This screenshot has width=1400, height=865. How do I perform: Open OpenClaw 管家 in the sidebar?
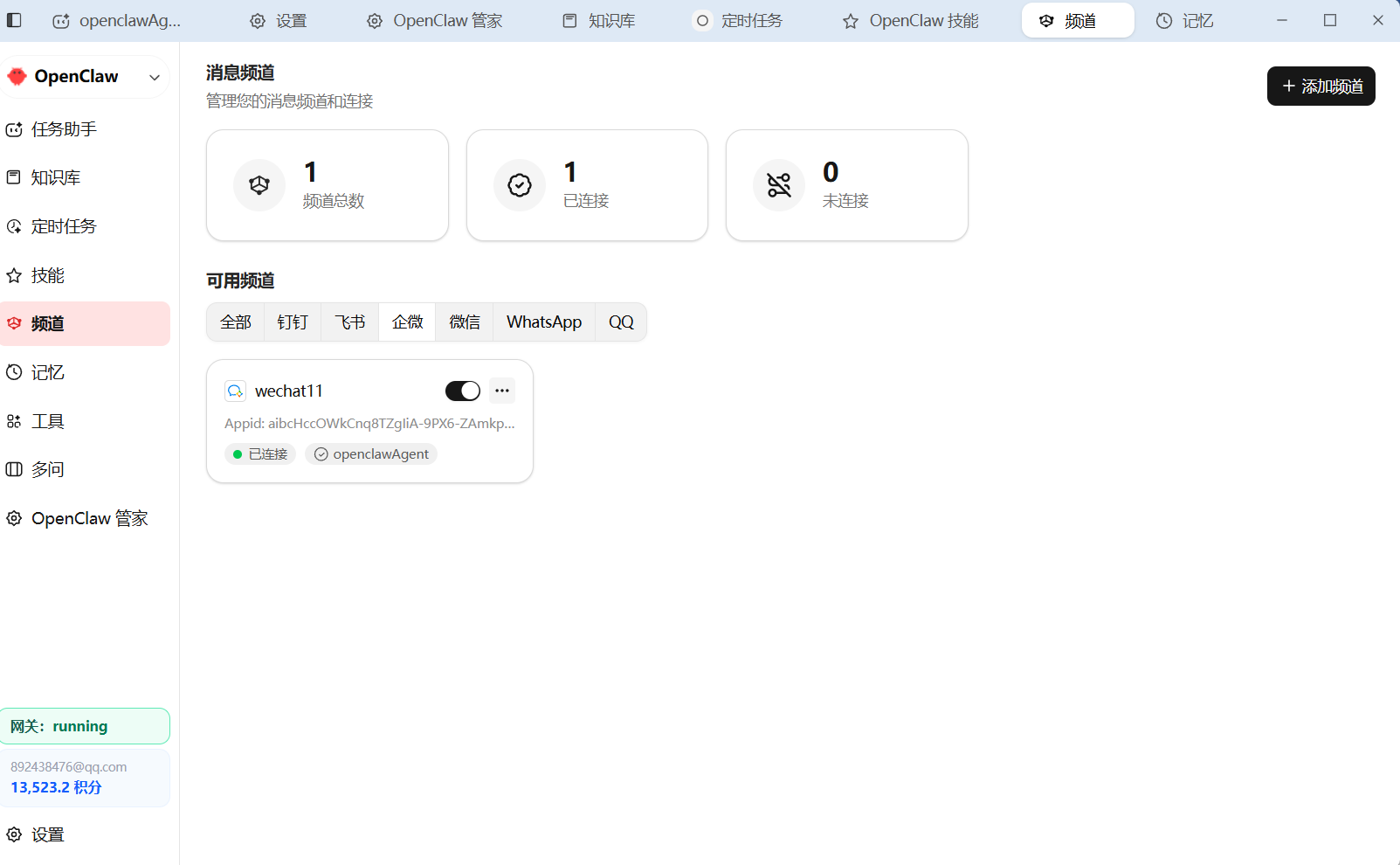click(x=85, y=518)
